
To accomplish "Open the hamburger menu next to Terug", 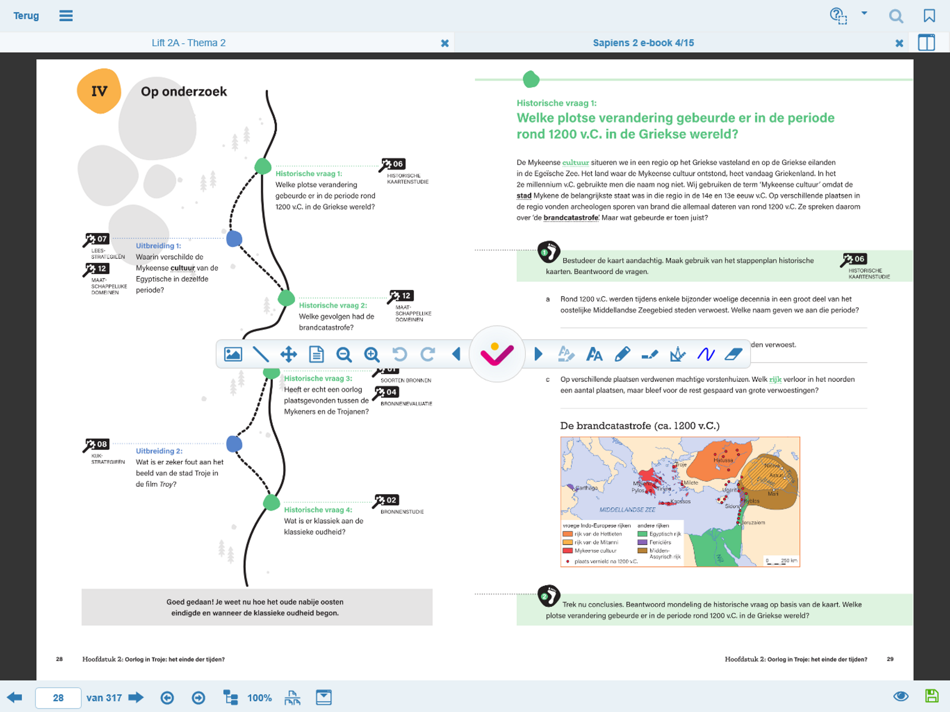I will click(x=66, y=16).
